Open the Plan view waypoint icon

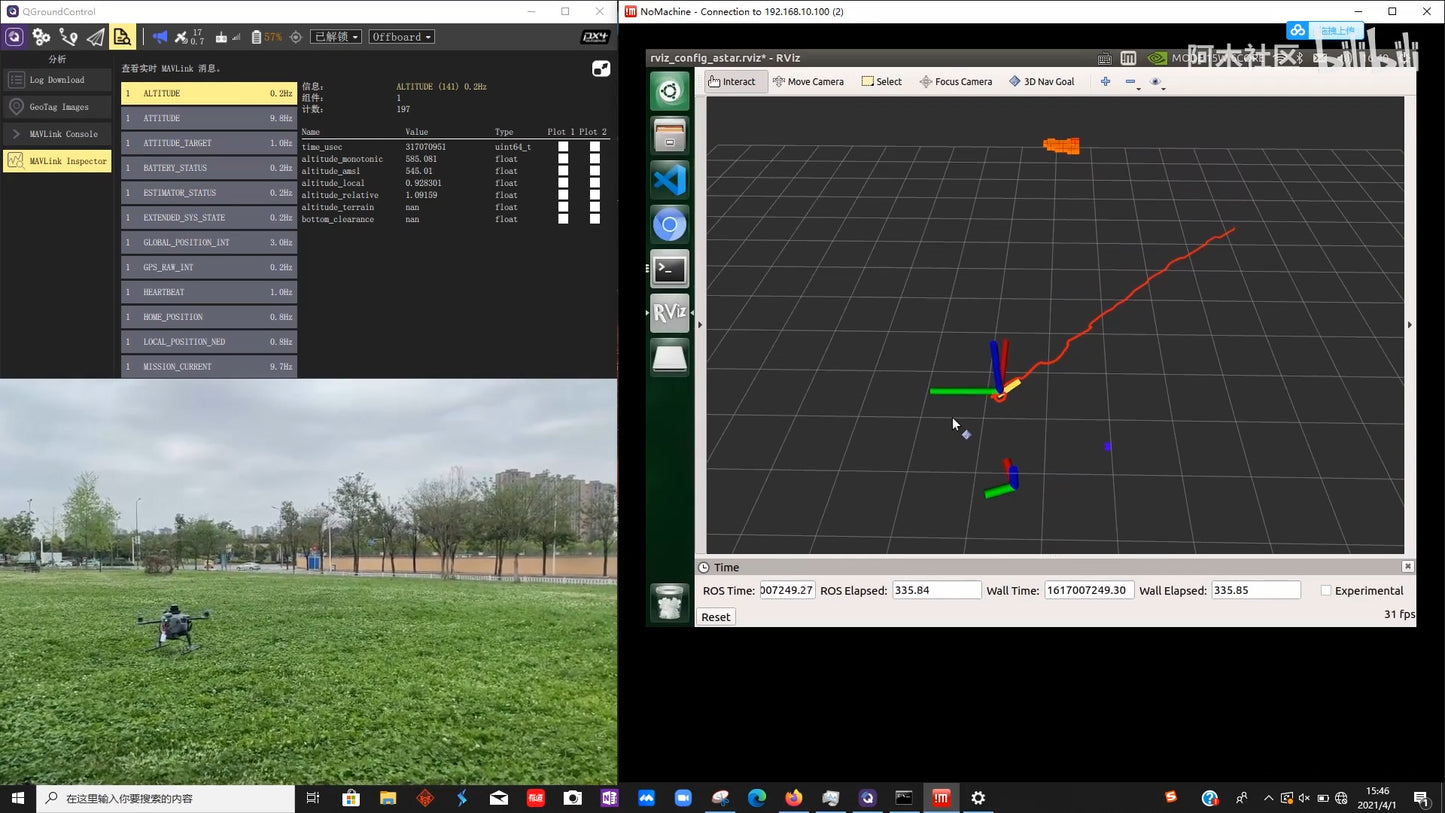click(x=68, y=37)
